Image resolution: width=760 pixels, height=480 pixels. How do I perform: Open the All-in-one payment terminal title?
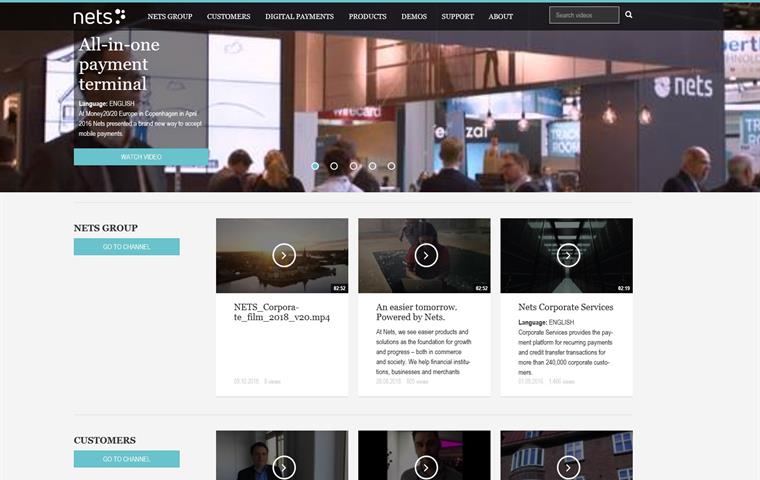[x=119, y=64]
